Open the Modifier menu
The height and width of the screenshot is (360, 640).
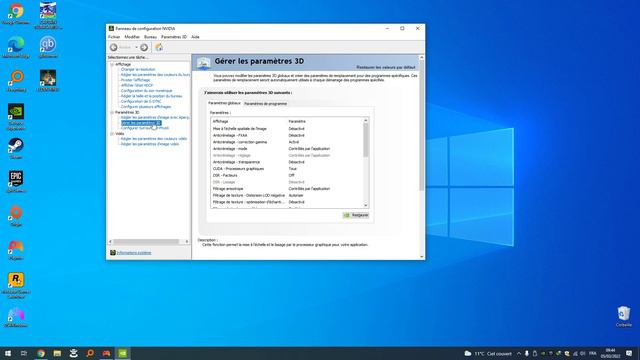click(132, 37)
